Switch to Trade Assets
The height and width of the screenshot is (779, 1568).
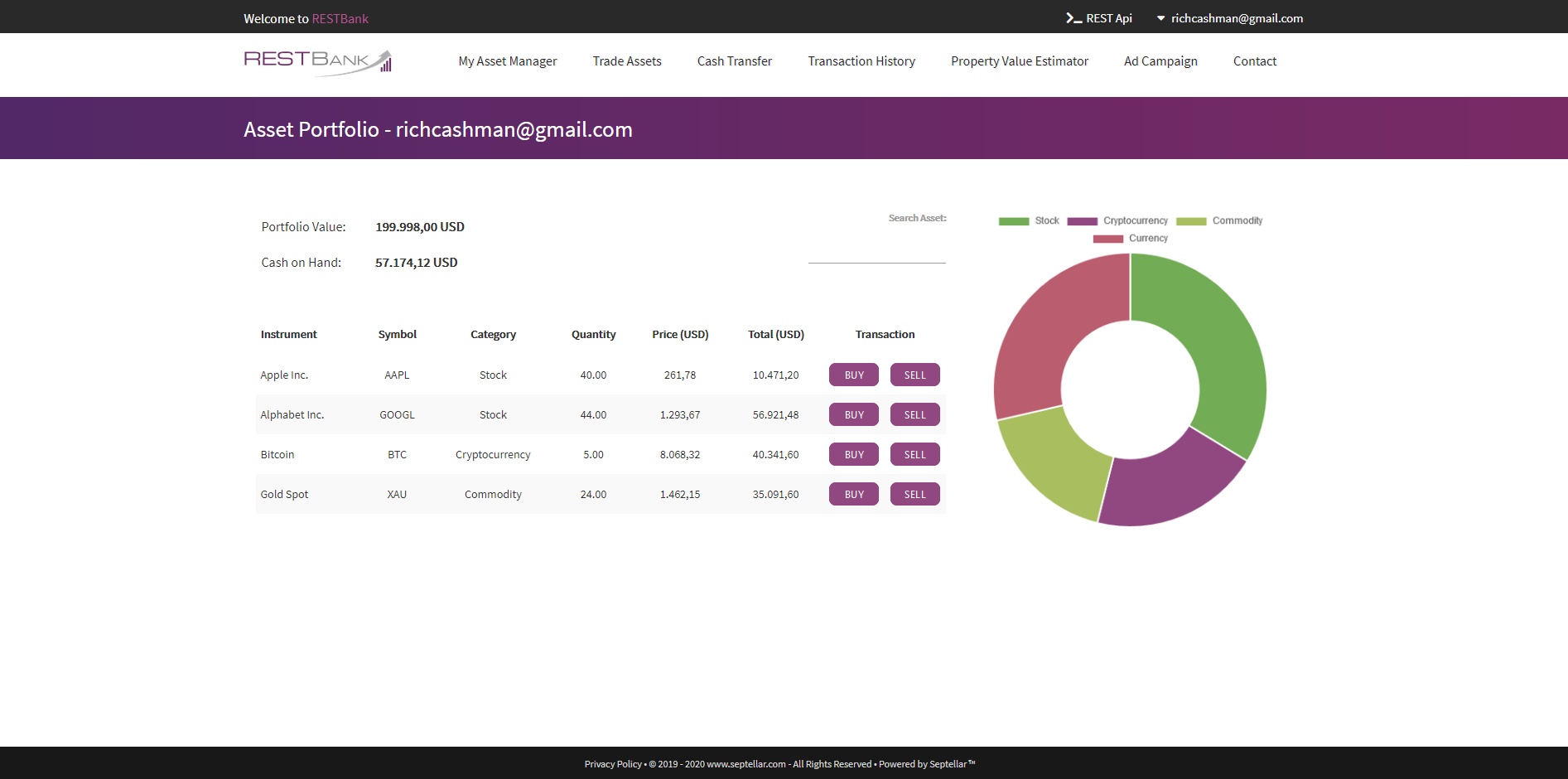[627, 60]
